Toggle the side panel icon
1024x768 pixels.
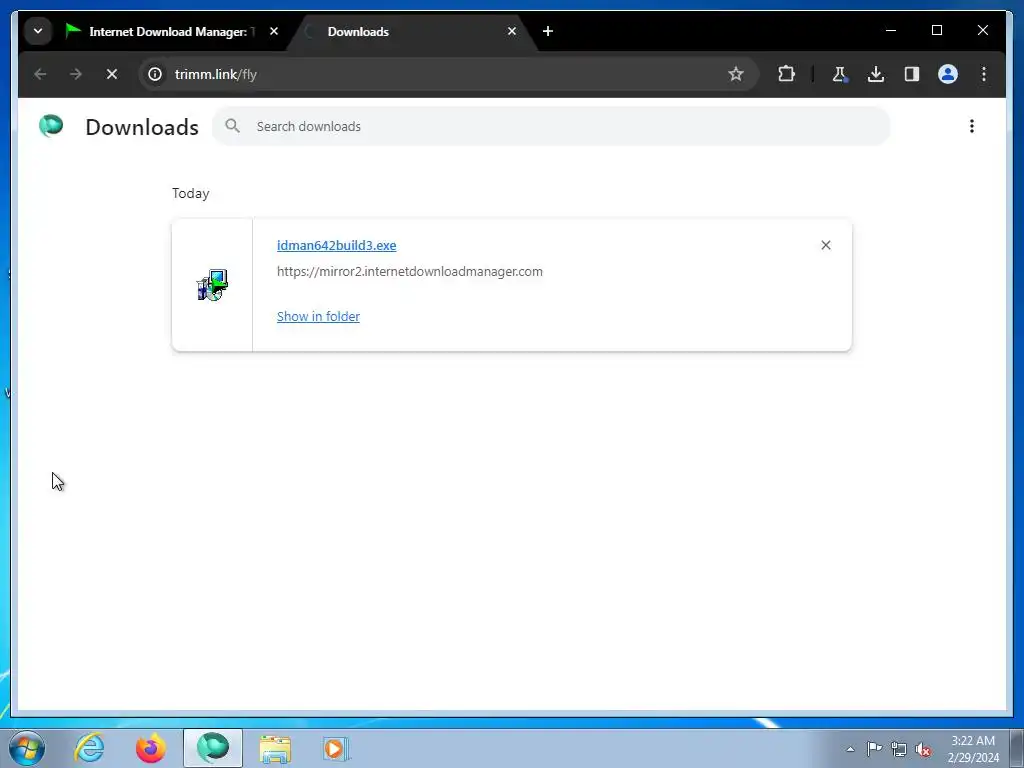pos(912,74)
